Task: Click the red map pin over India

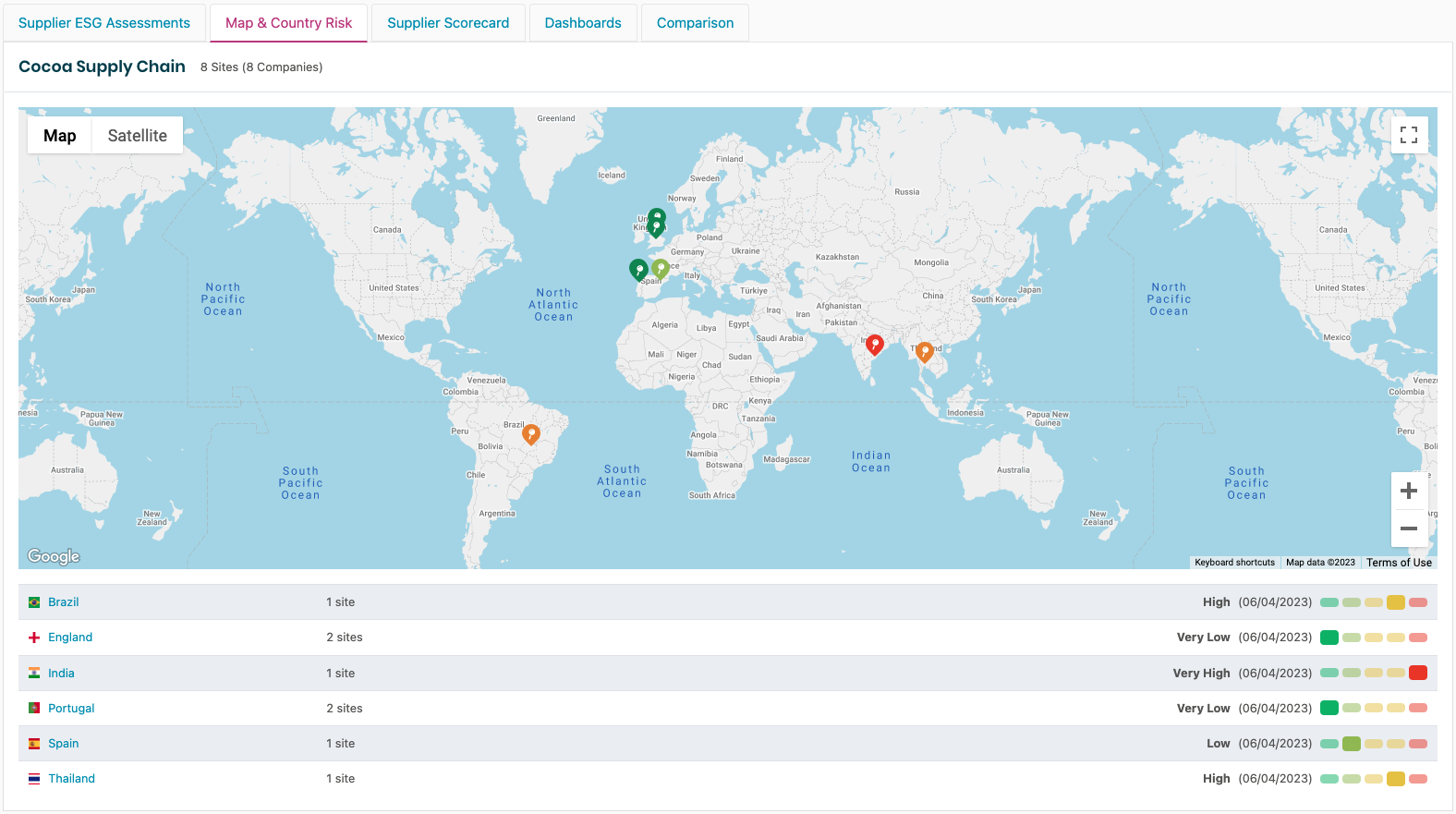Action: (x=874, y=345)
